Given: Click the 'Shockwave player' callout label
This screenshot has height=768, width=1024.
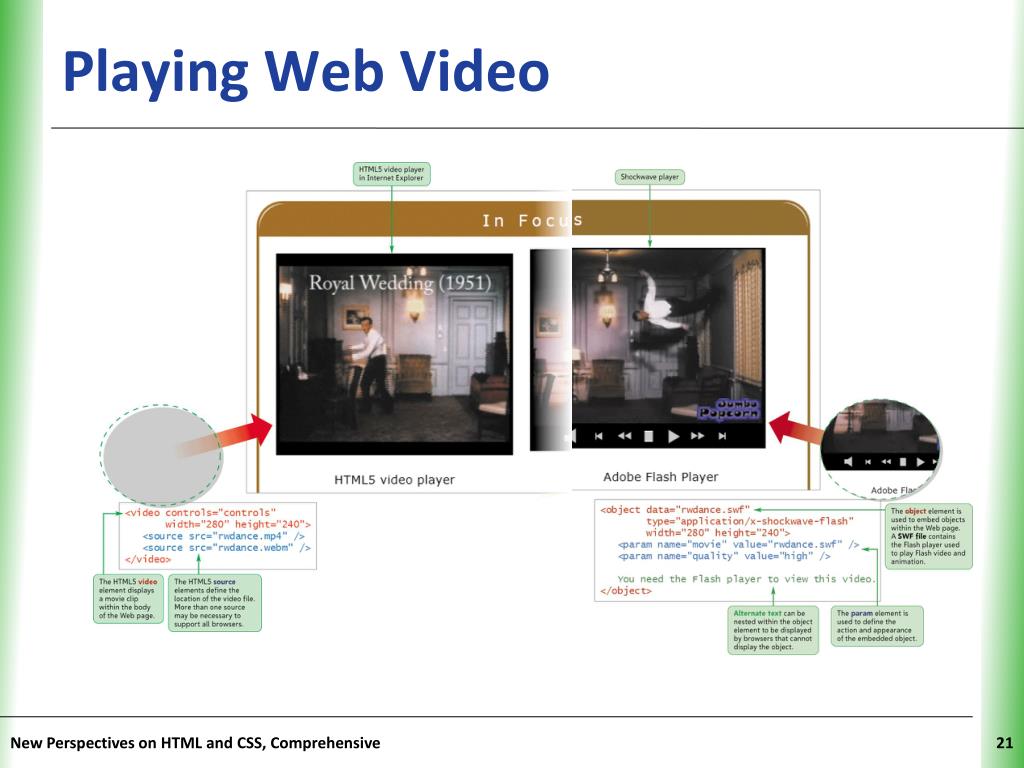Looking at the screenshot, I should pos(650,177).
